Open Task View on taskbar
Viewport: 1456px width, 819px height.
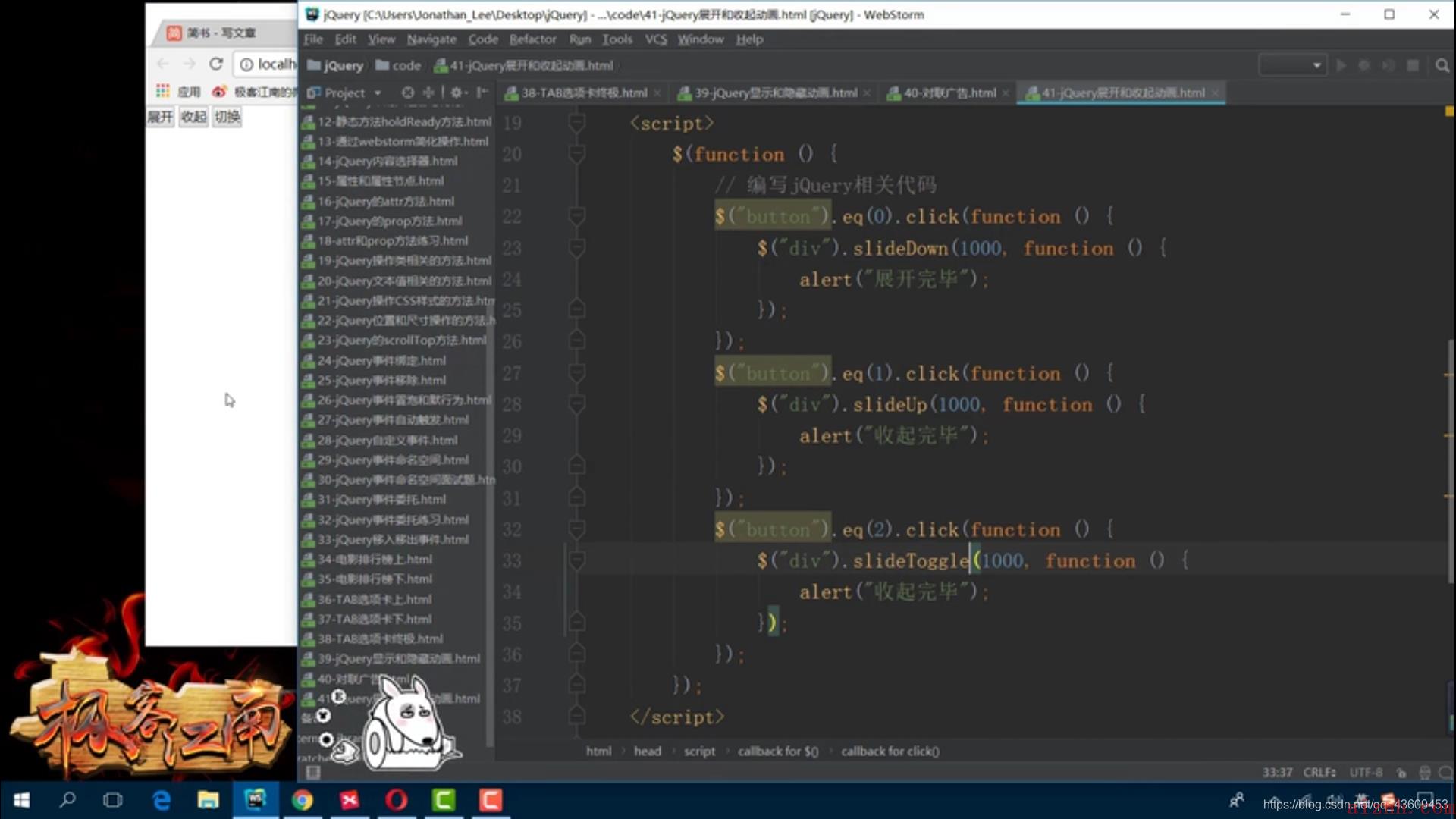click(113, 800)
